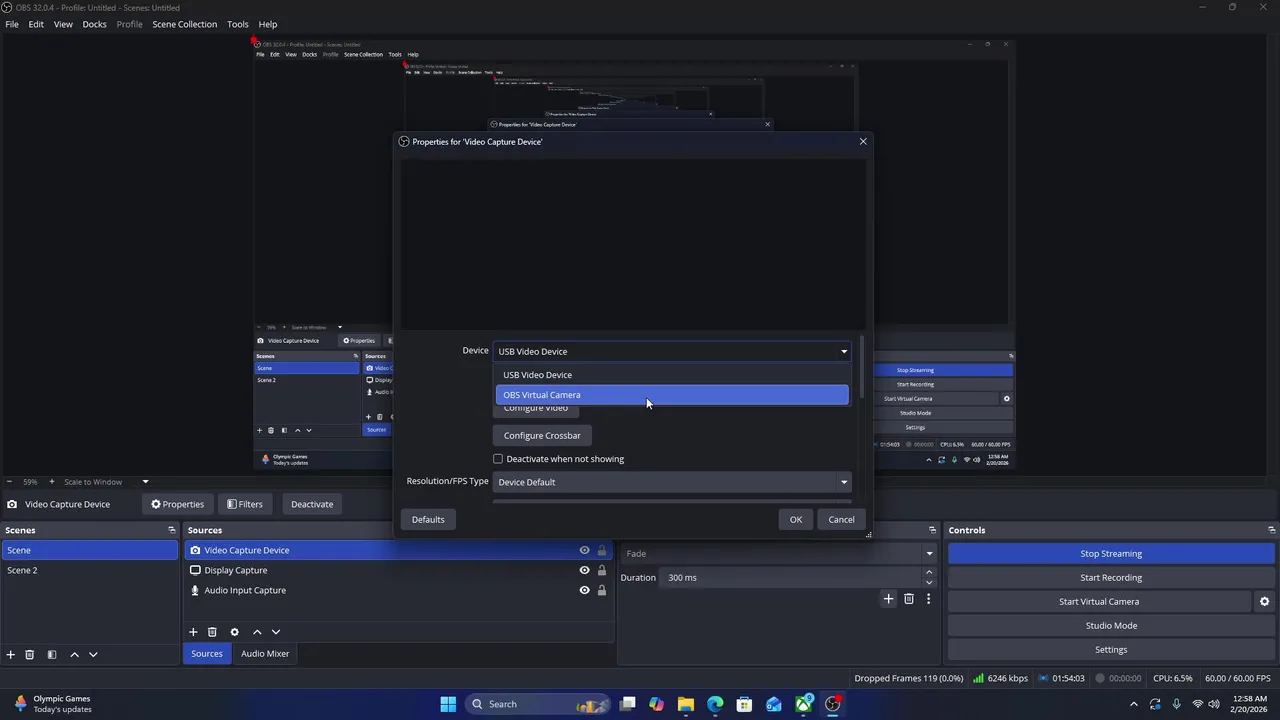
Task: Pop out the Controls dock icon
Action: 1272,530
